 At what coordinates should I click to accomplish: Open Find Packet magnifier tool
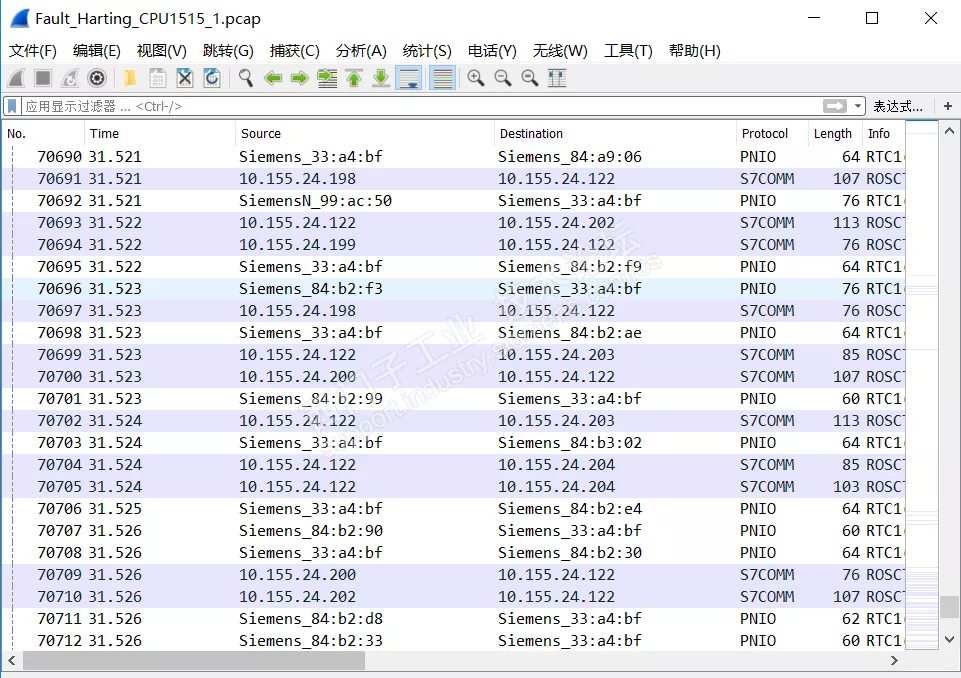(245, 78)
